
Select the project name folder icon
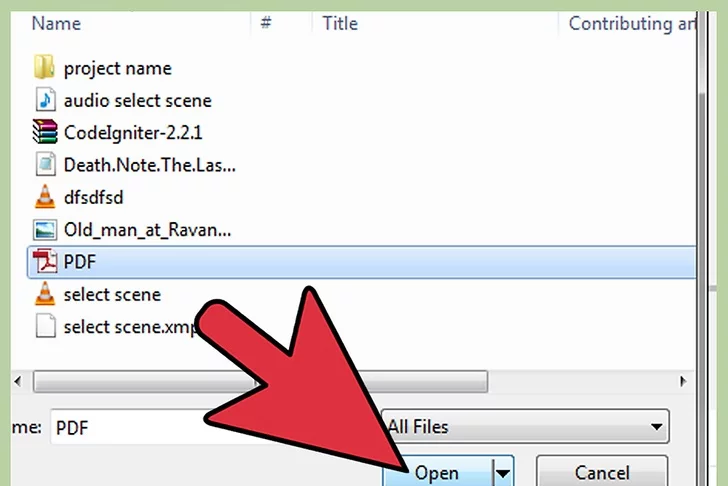coord(44,68)
